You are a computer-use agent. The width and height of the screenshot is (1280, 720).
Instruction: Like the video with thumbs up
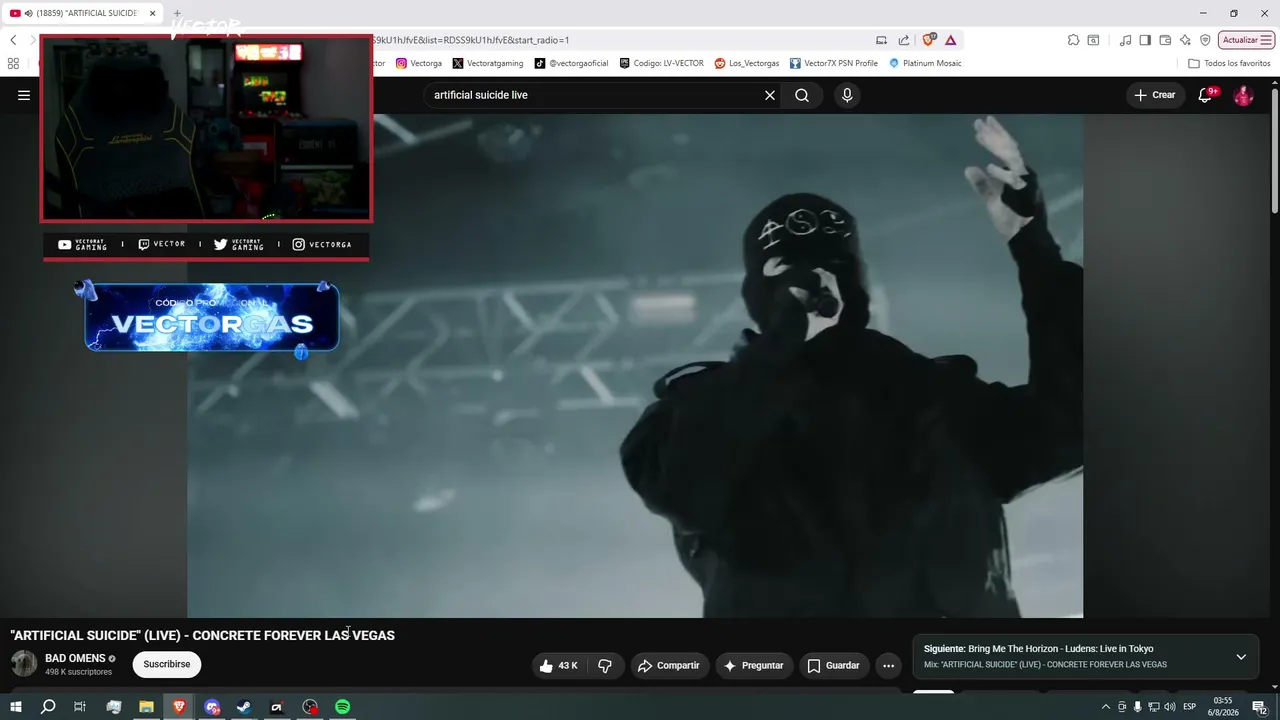coord(558,666)
